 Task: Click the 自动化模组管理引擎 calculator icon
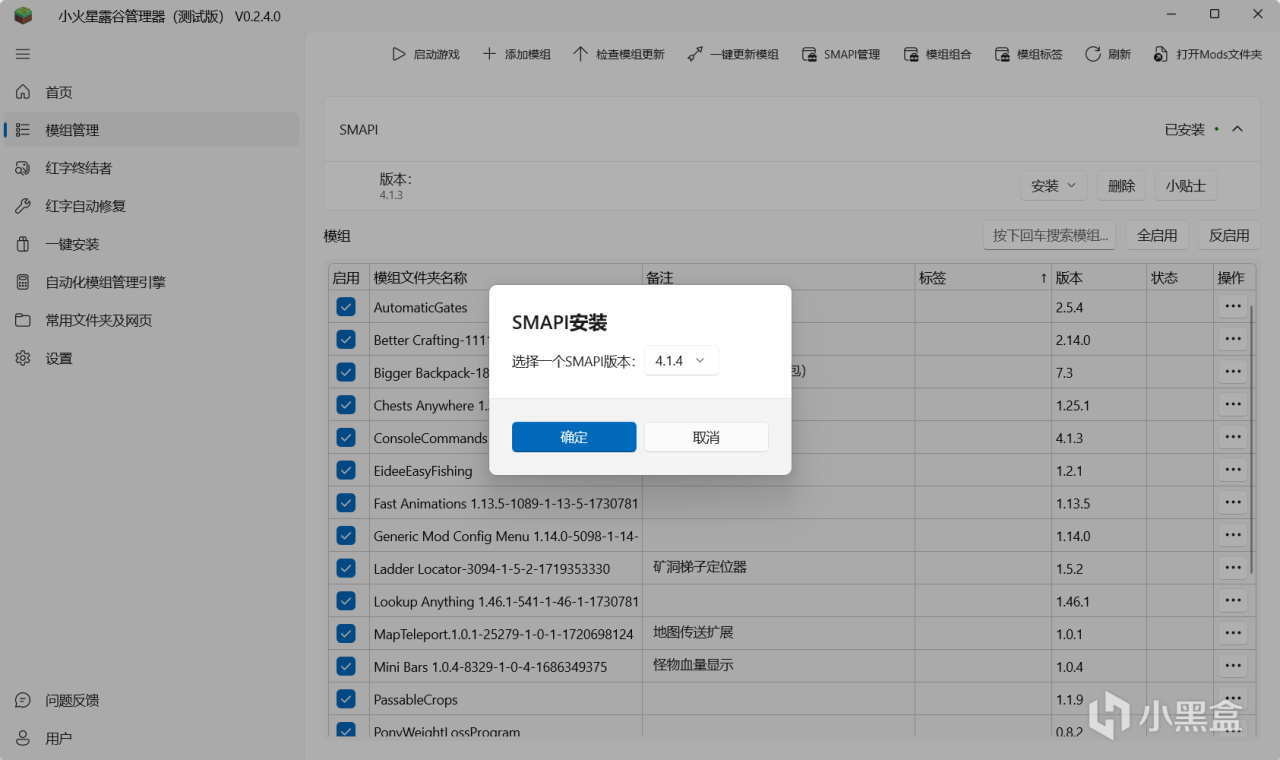23,282
